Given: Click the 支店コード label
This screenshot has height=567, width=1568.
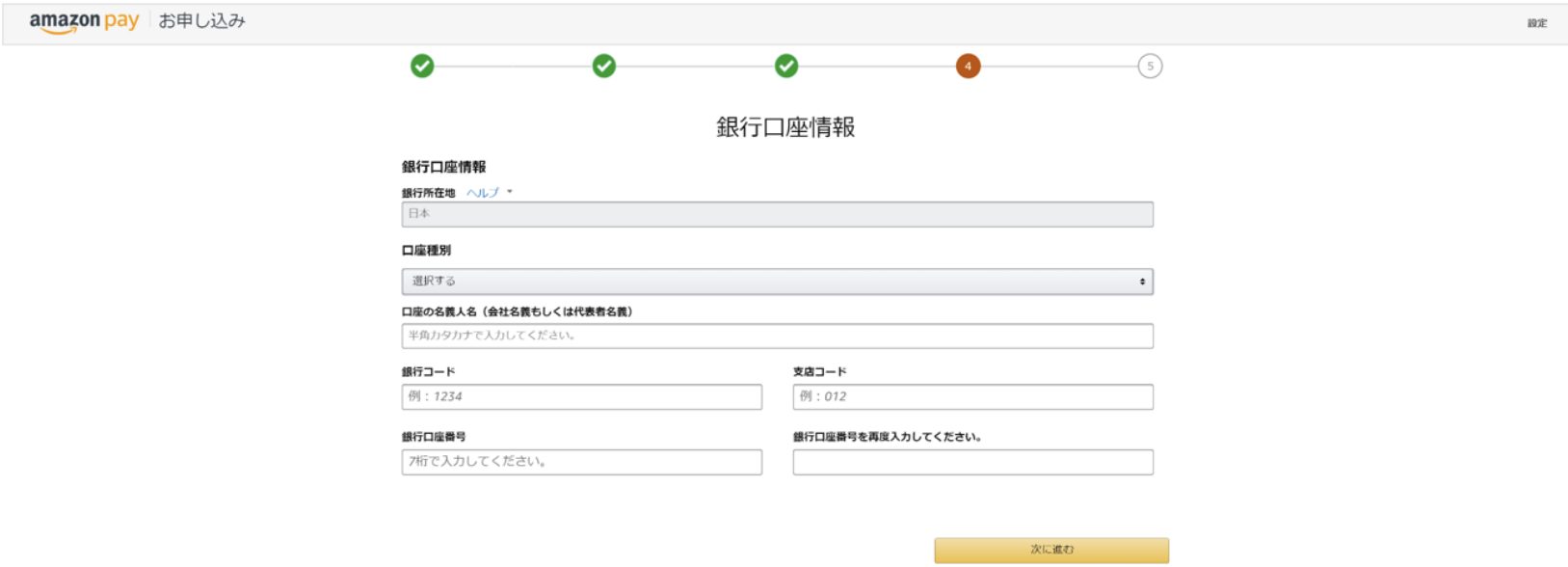Looking at the screenshot, I should point(820,372).
